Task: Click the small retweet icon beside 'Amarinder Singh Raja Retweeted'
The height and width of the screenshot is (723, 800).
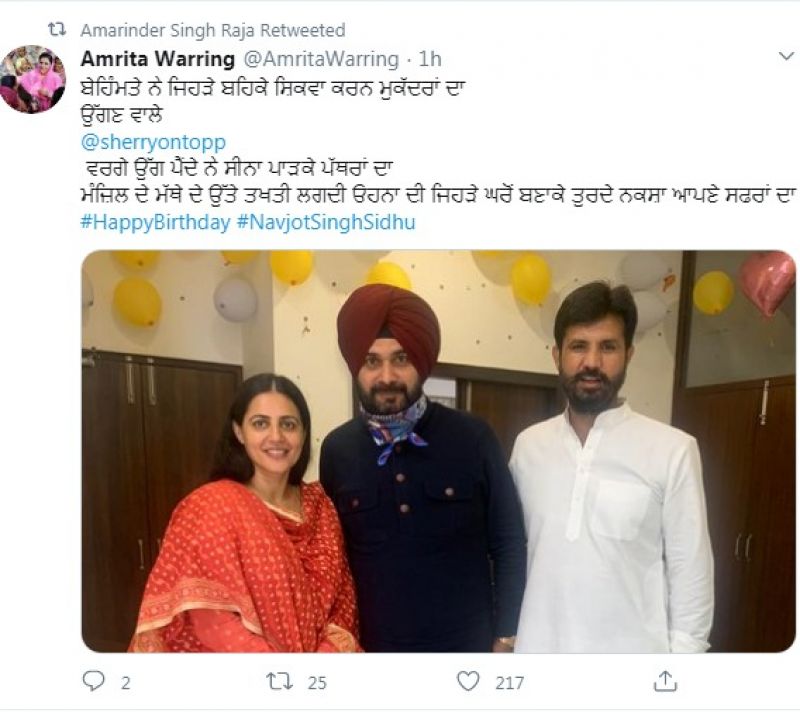Action: pos(57,31)
